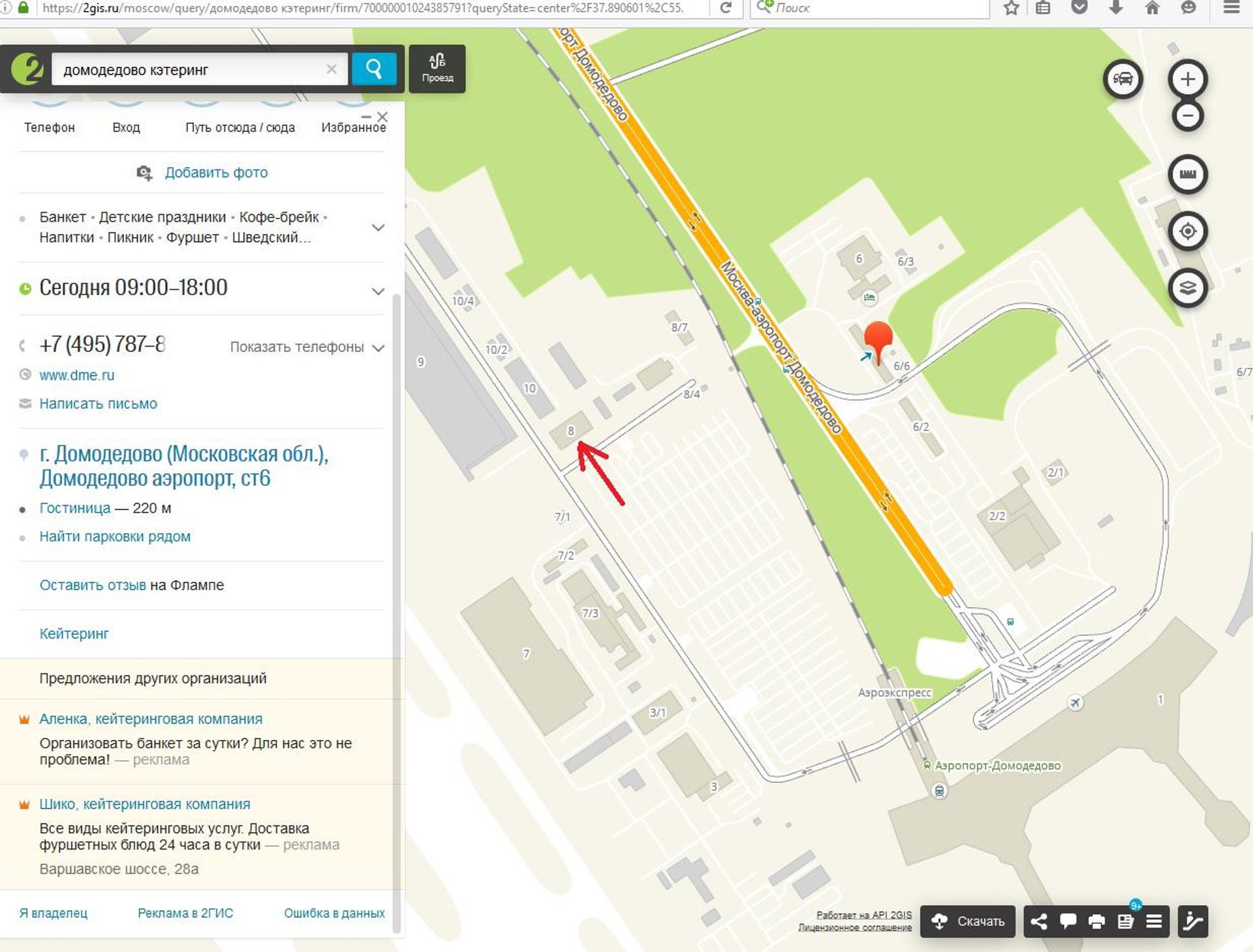This screenshot has width=1253, height=952.
Task: Click Я владелец link
Action: [x=54, y=914]
